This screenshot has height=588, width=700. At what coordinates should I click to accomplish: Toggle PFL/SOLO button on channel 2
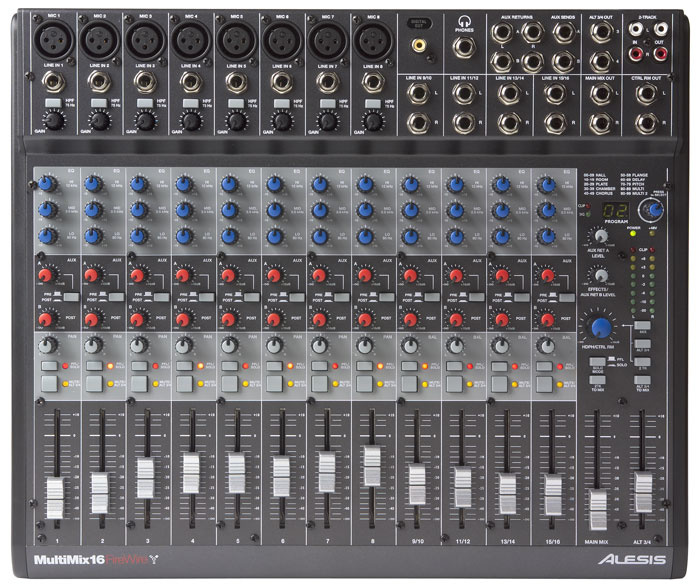(x=96, y=367)
